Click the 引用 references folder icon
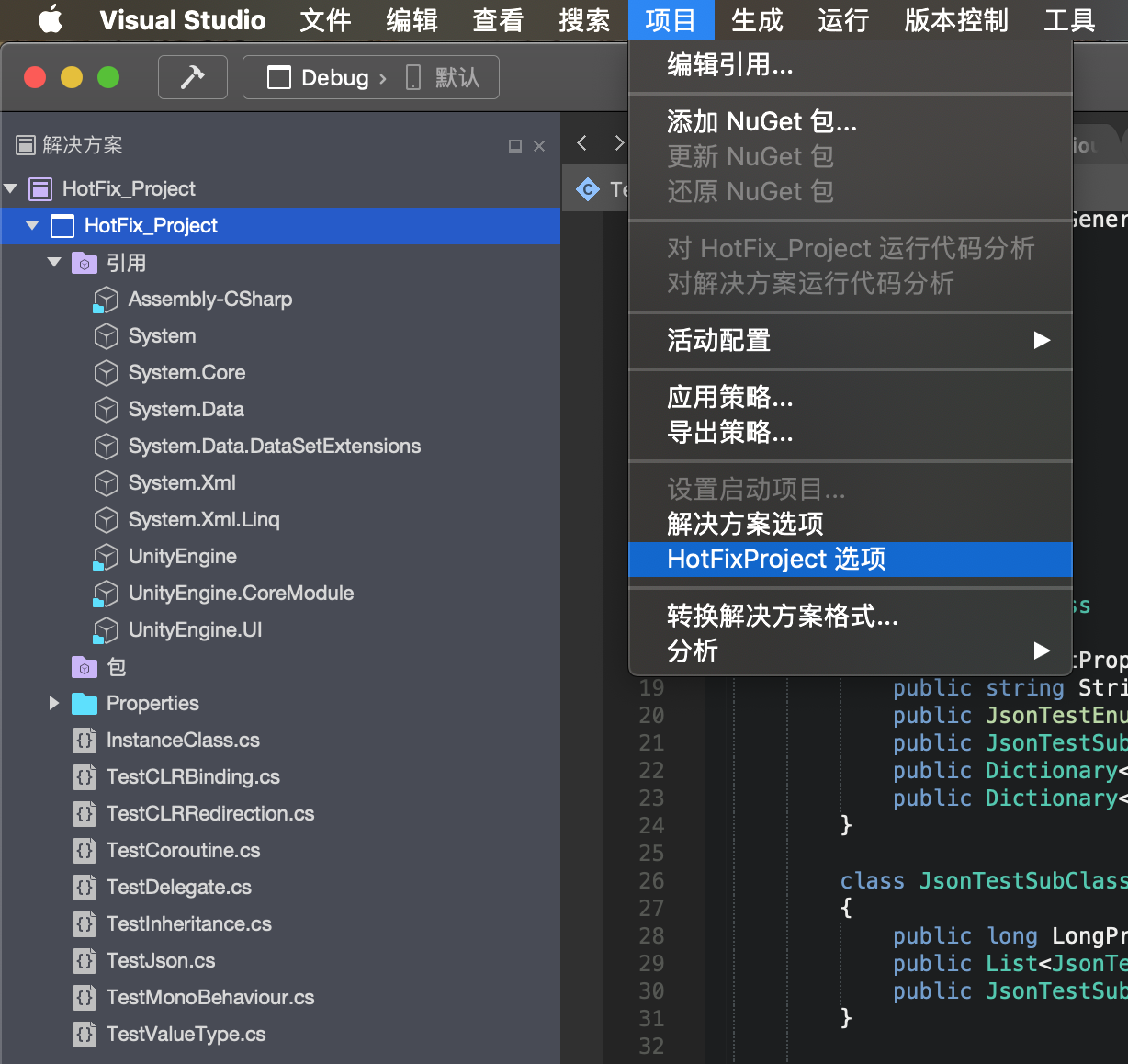This screenshot has width=1128, height=1064. tap(85, 263)
